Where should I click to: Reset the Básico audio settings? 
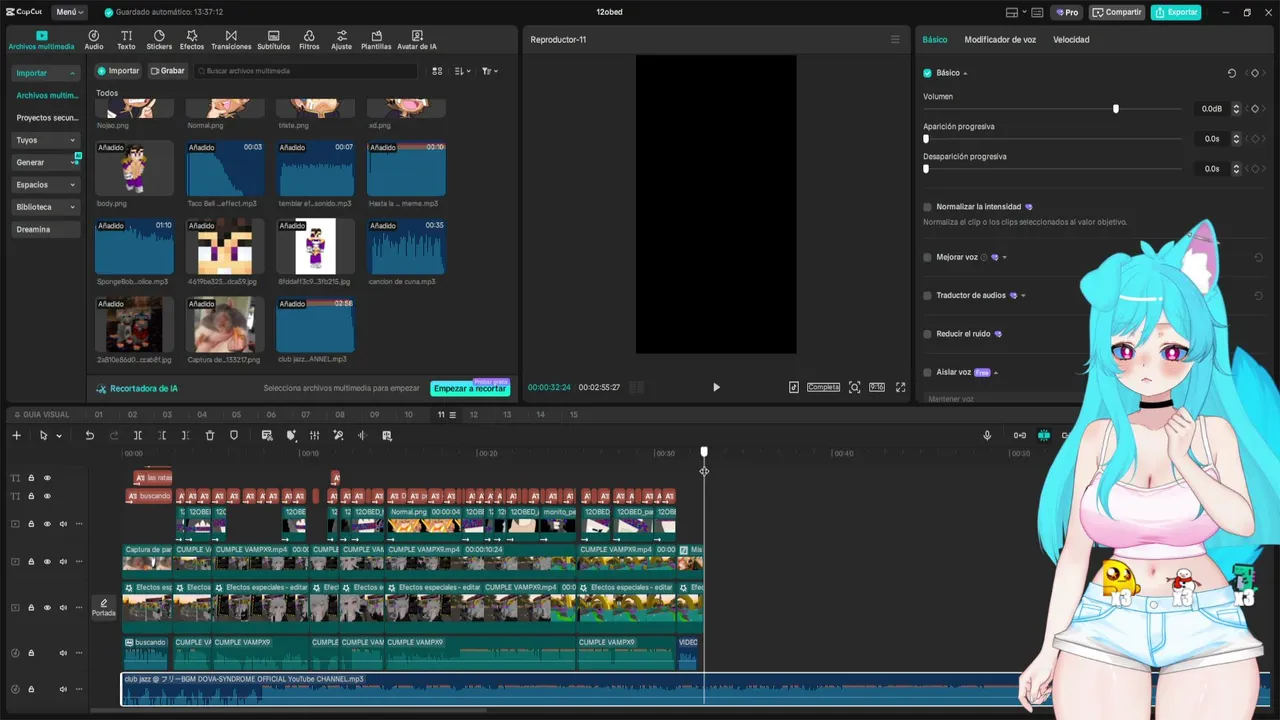coord(1231,73)
